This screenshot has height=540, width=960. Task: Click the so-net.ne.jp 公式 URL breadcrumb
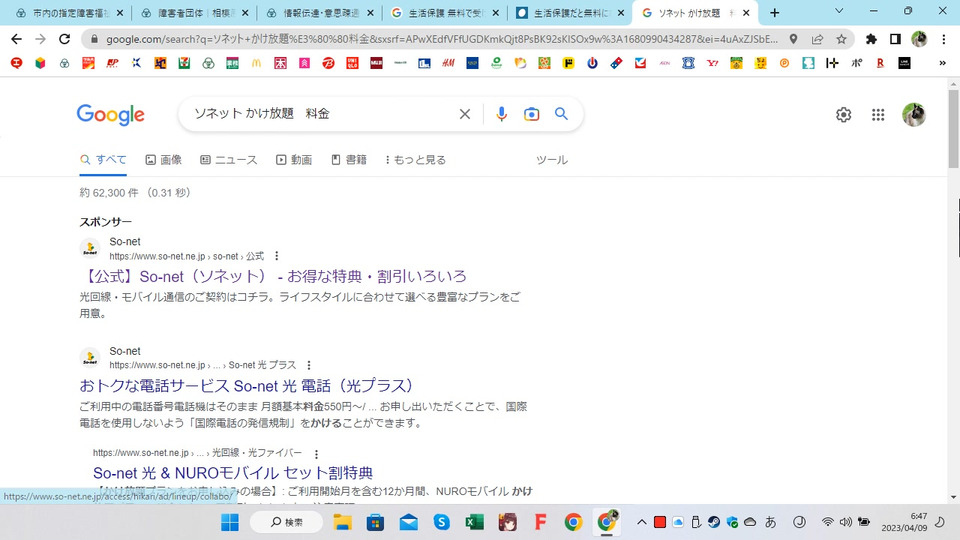pyautogui.click(x=186, y=256)
